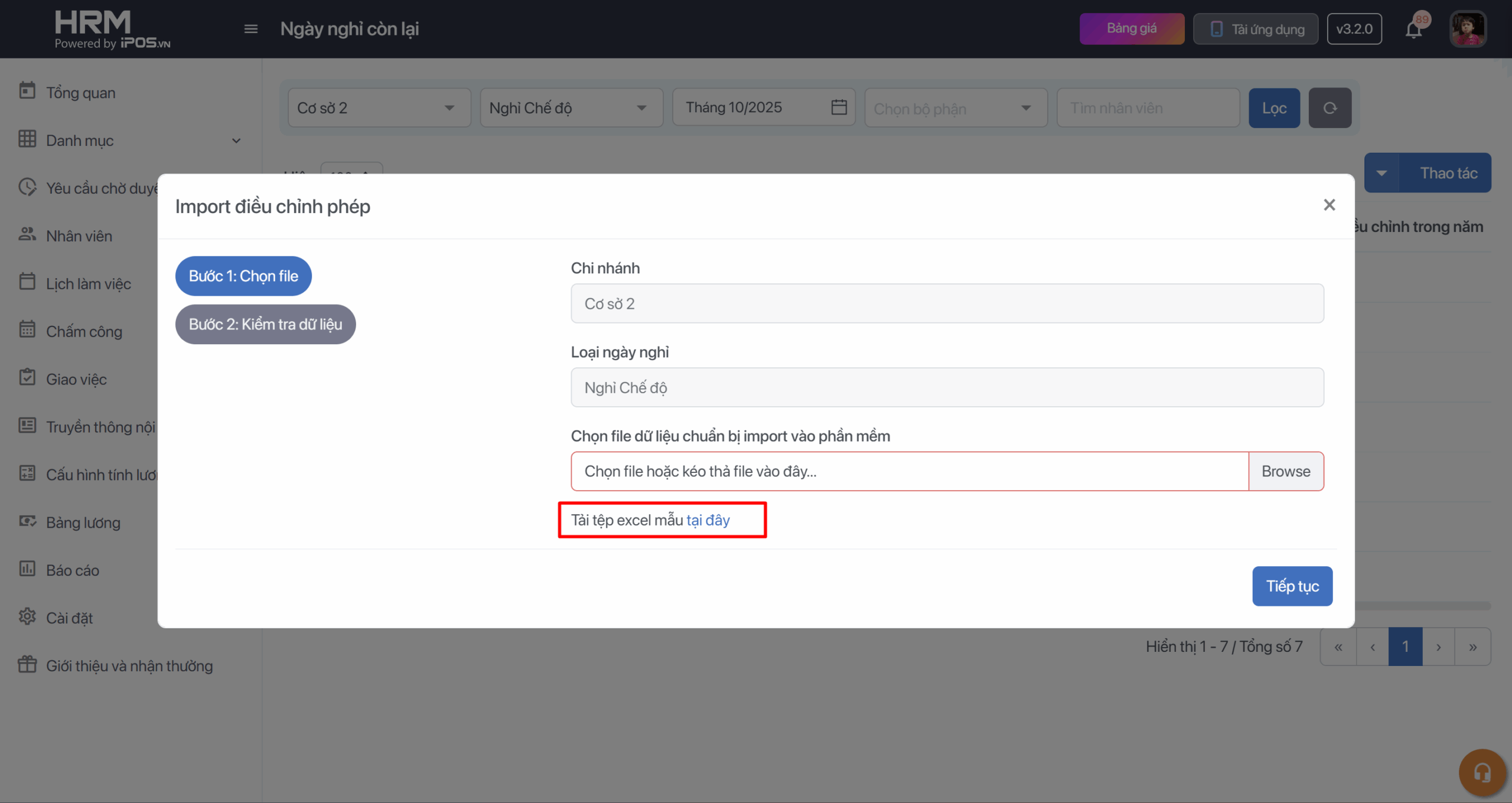Close the Import điều chỉnh phép dialog
The image size is (1512, 803).
point(1329,205)
